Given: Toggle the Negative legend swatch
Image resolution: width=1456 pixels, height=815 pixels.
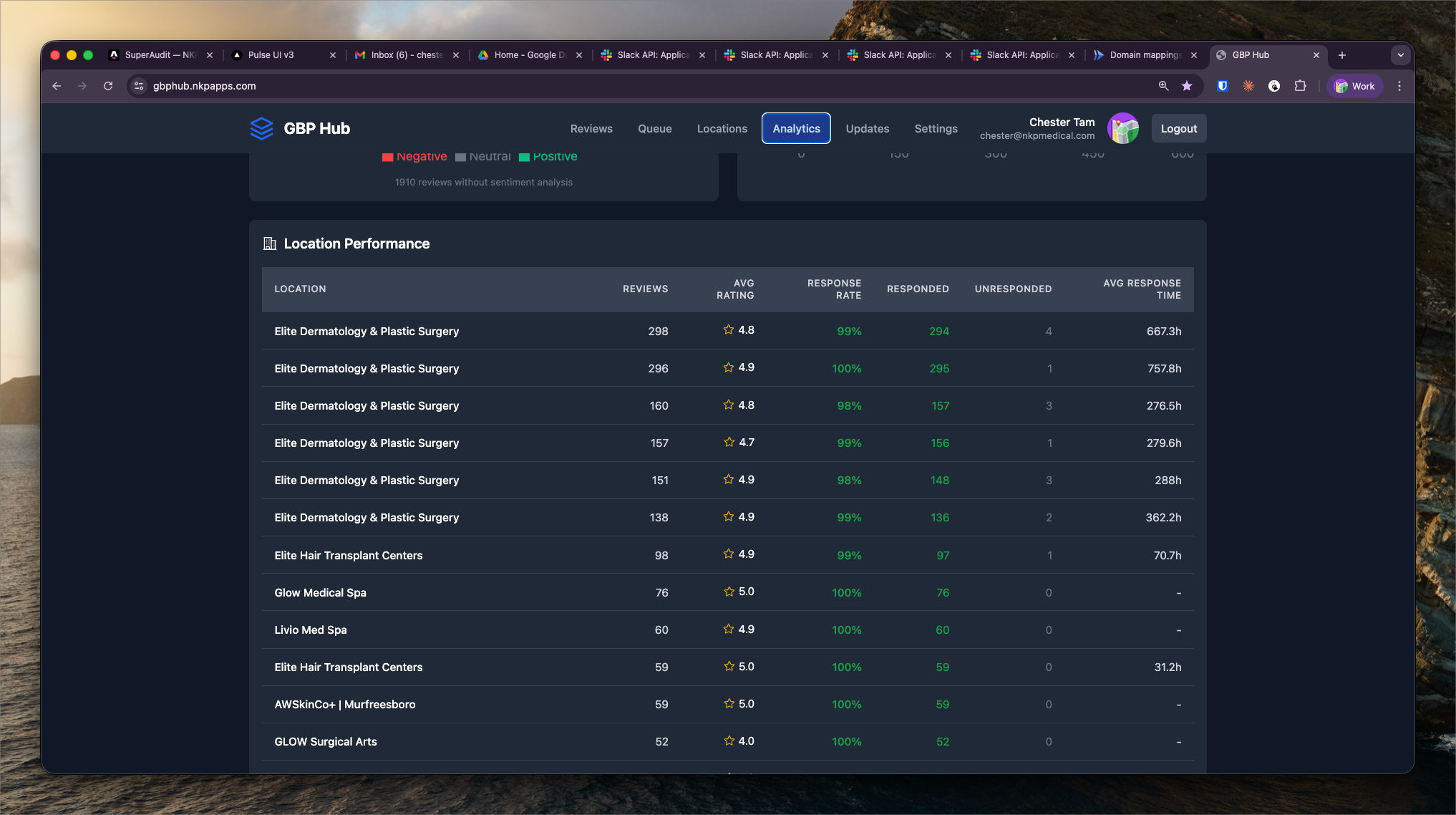Looking at the screenshot, I should 388,157.
